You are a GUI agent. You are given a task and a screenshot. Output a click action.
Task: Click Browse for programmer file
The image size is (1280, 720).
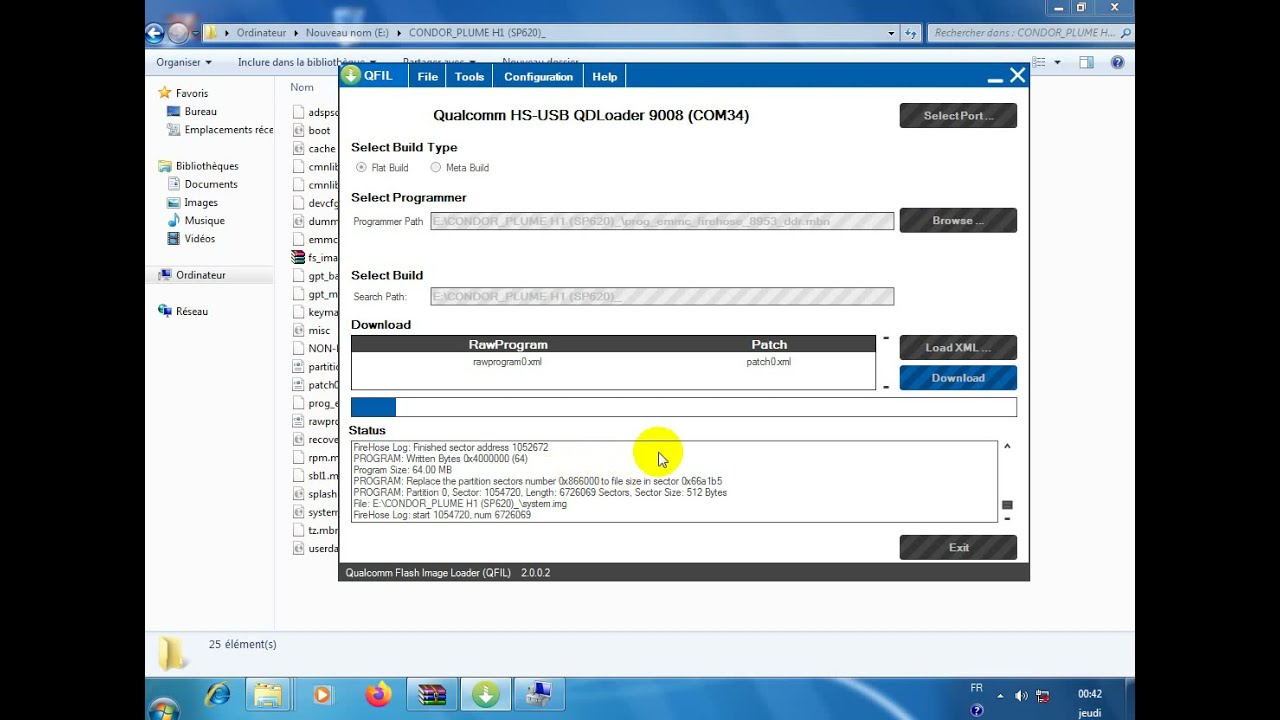958,221
